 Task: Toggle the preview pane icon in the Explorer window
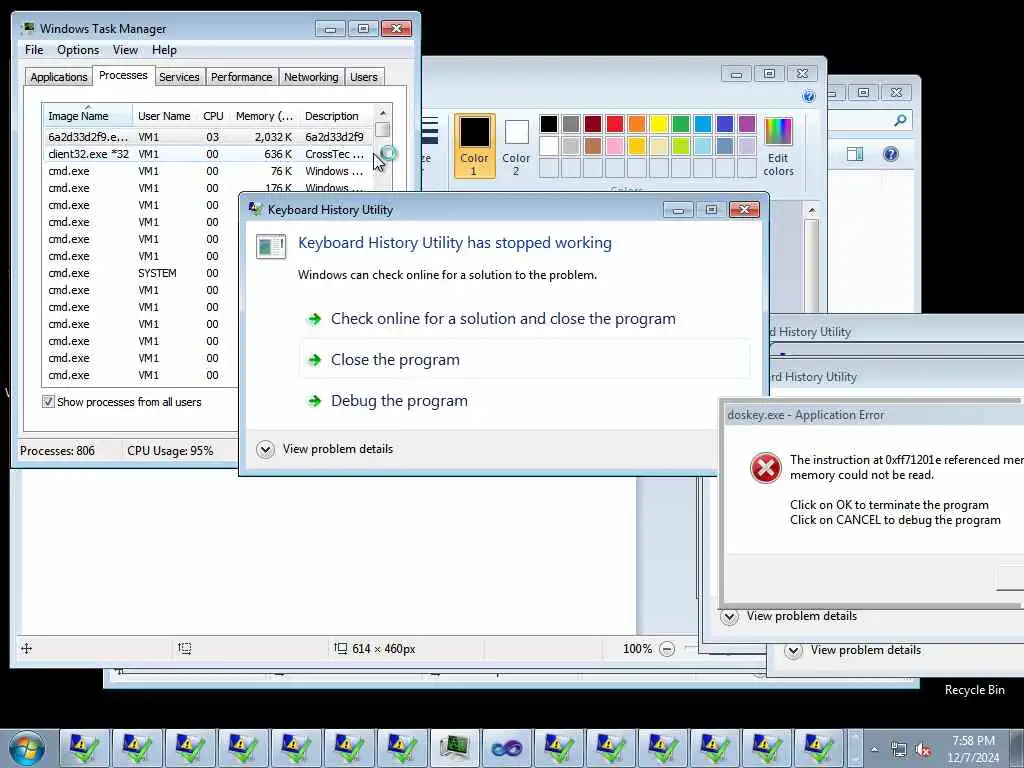pyautogui.click(x=855, y=154)
